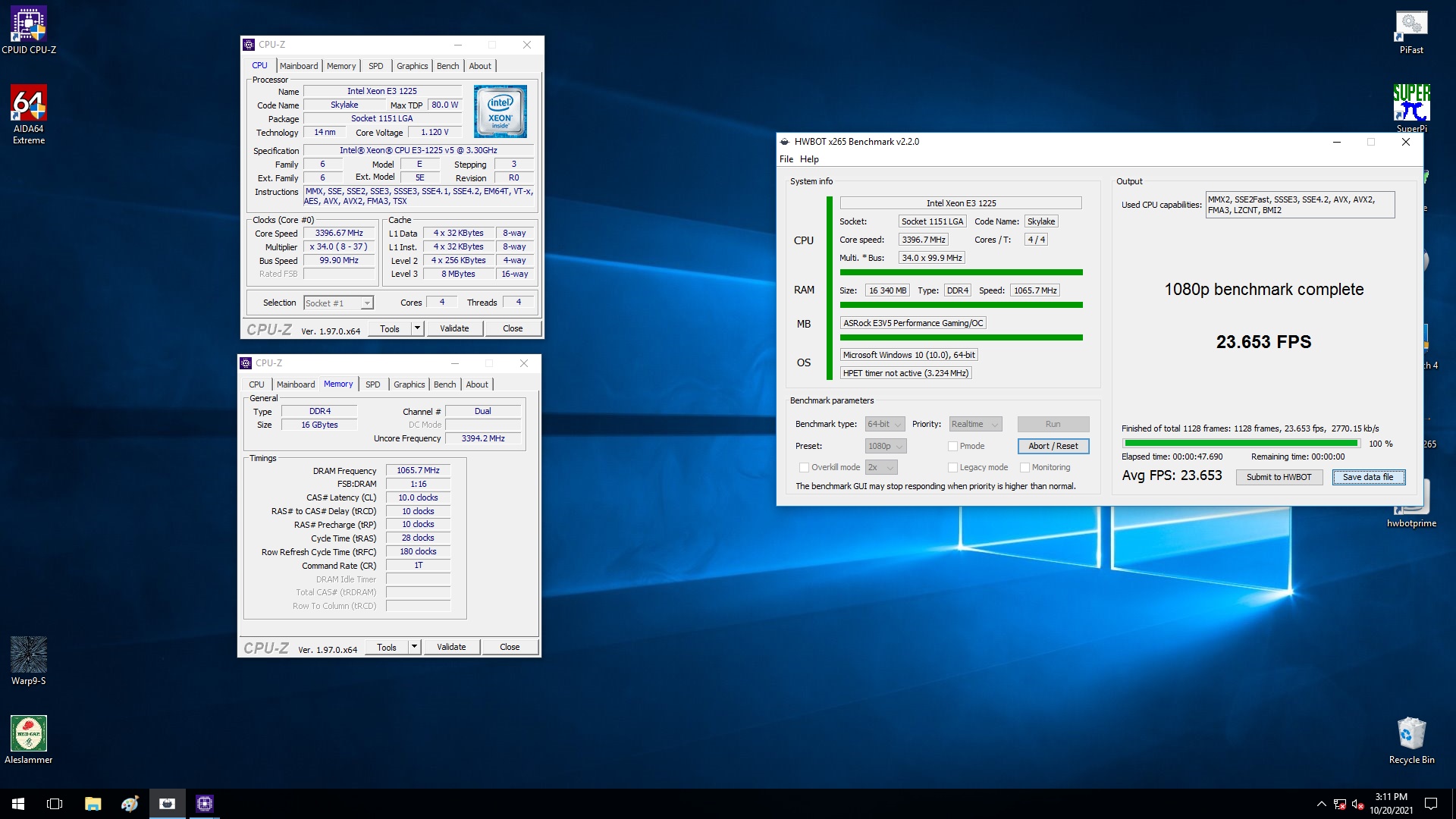The height and width of the screenshot is (819, 1456).
Task: Open the Benchmark type 64-bit dropdown
Action: click(x=885, y=424)
